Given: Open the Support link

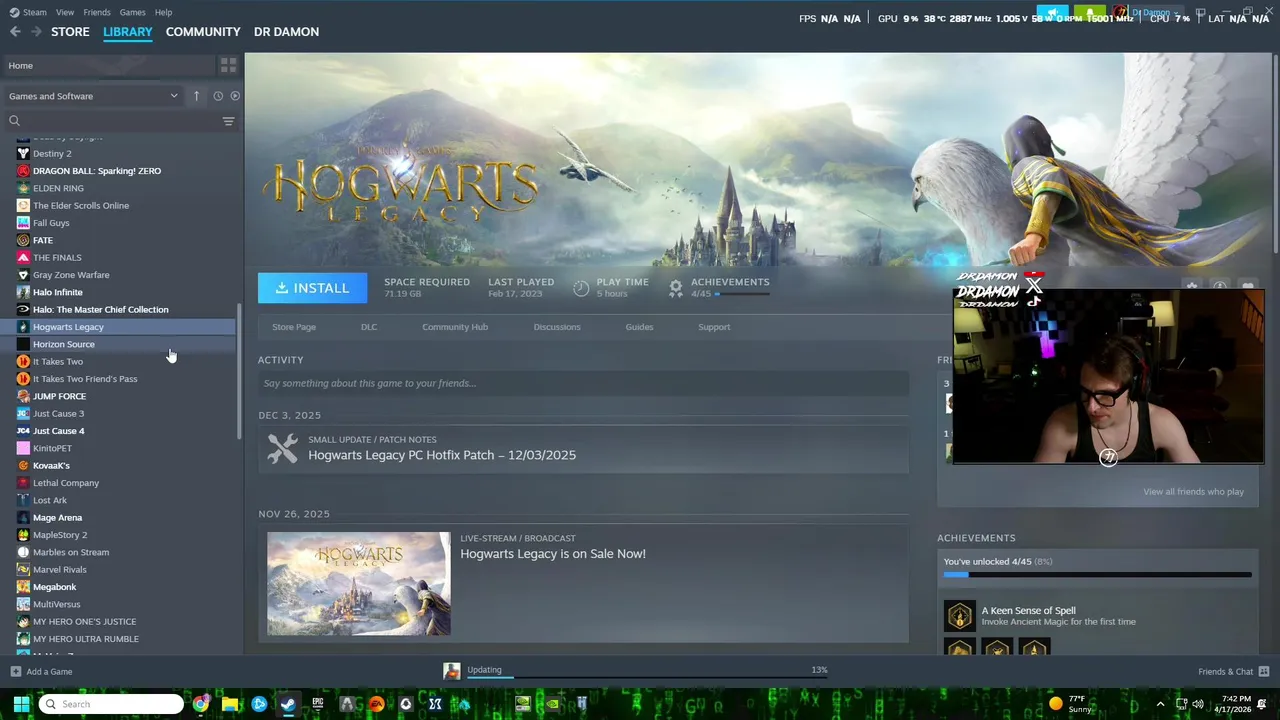Looking at the screenshot, I should coord(714,327).
